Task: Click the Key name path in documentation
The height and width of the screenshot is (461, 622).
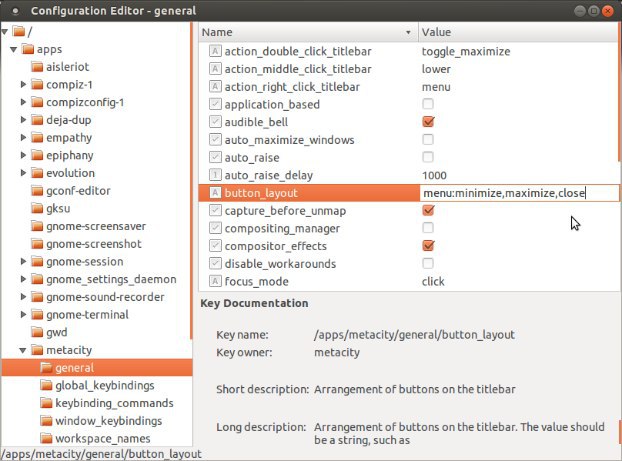Action: point(414,334)
